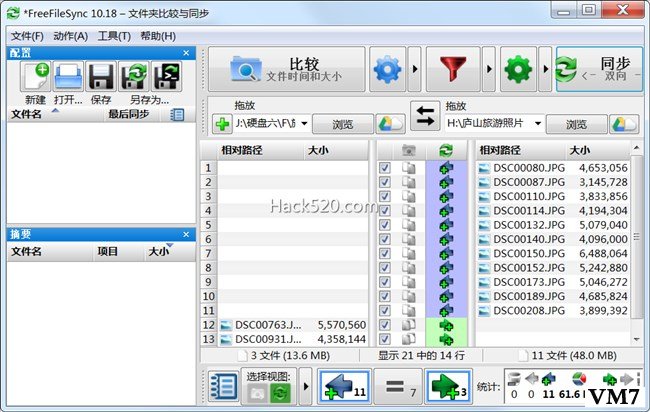The height and width of the screenshot is (412, 650).
Task: Open comparison settings blue gear
Action: [x=387, y=69]
